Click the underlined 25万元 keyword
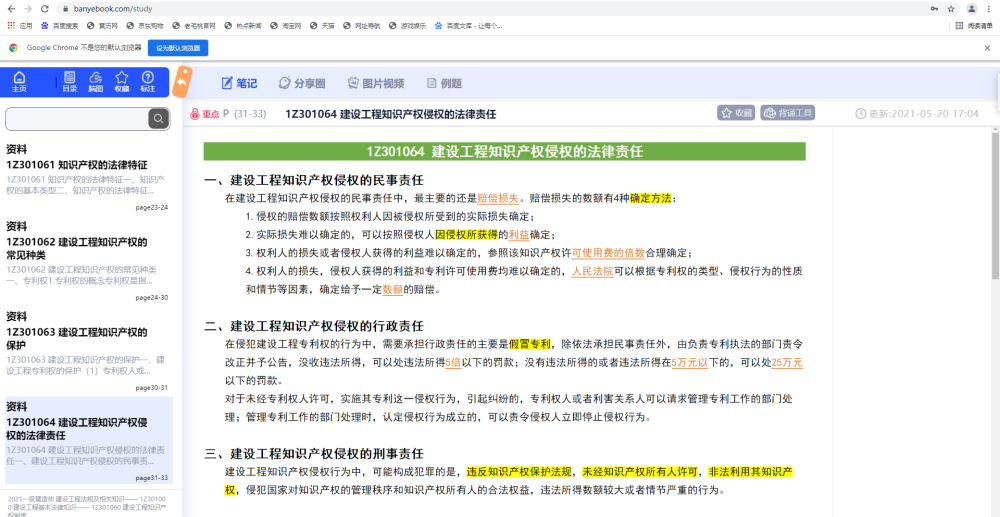Image resolution: width=1000 pixels, height=517 pixels. pos(787,363)
